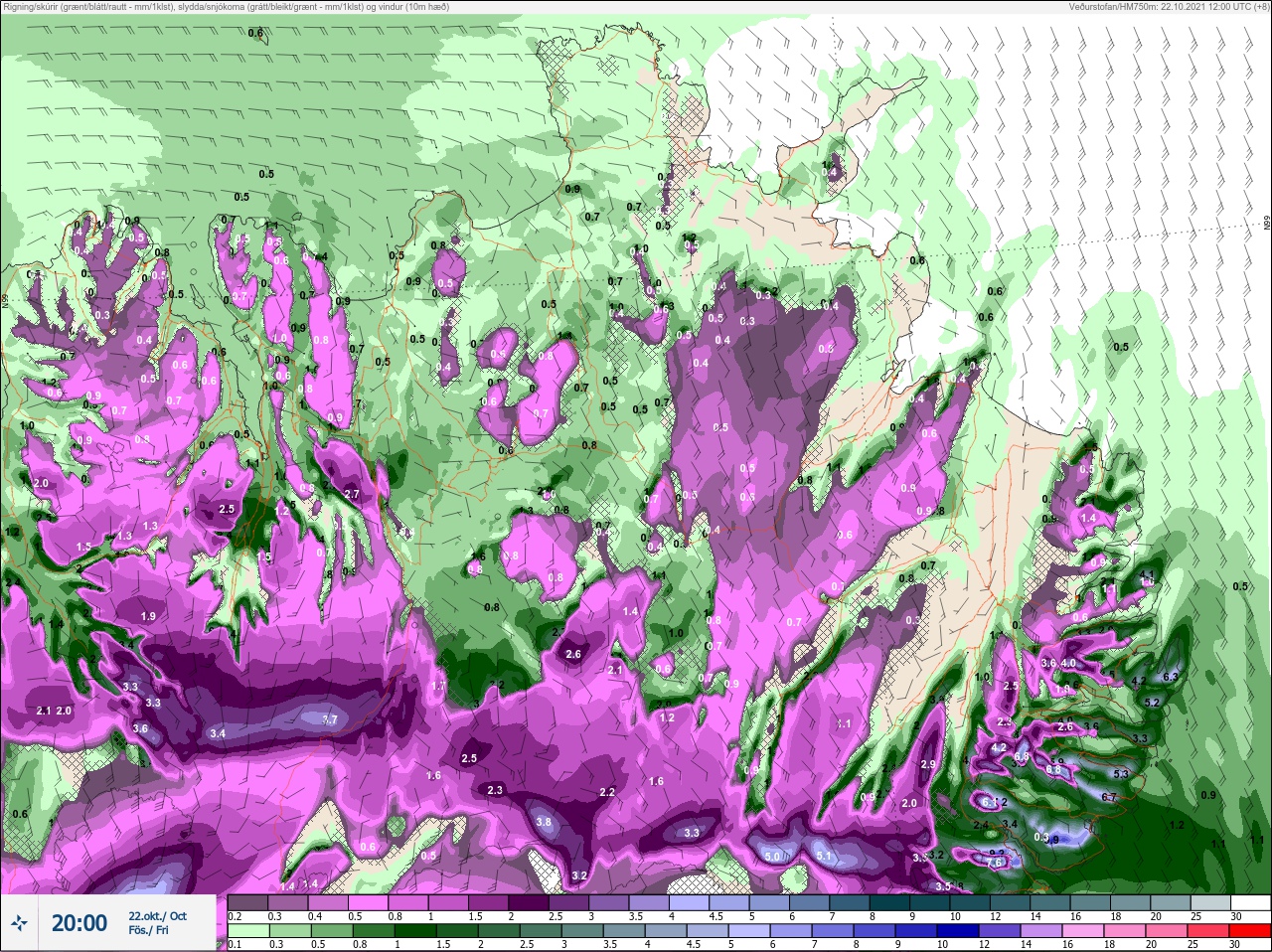Click the darkest purple swatch in the snow legend

pyautogui.click(x=528, y=902)
